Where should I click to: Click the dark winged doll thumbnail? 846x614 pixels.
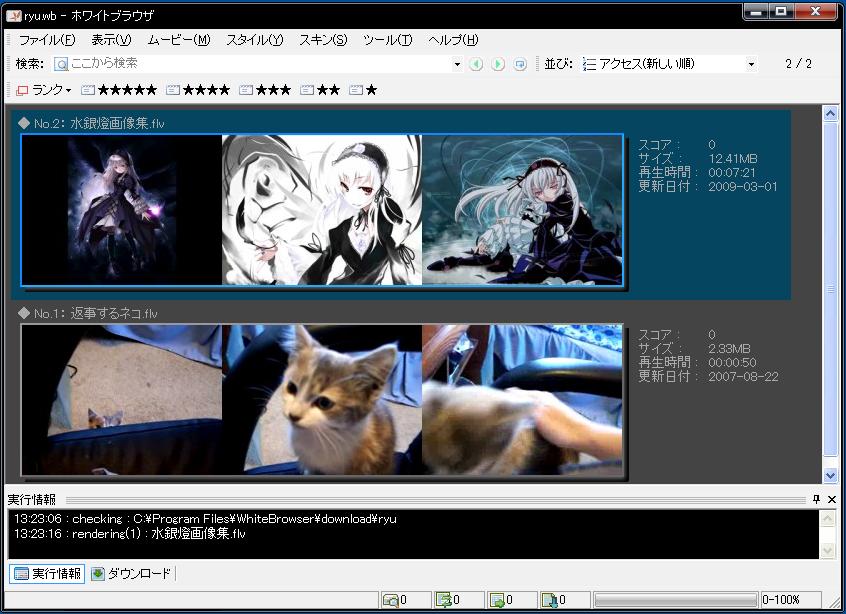(122, 210)
